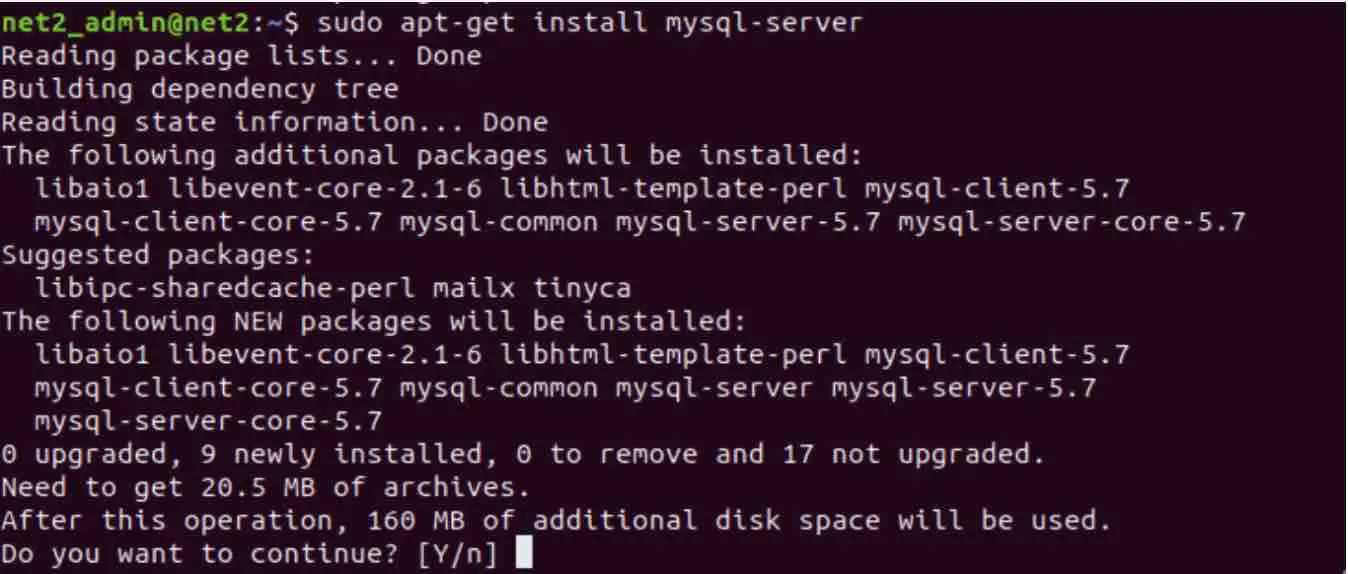Click the 'Need to get 20.5 MB' line
The width and height of the screenshot is (1348, 574).
click(x=266, y=487)
